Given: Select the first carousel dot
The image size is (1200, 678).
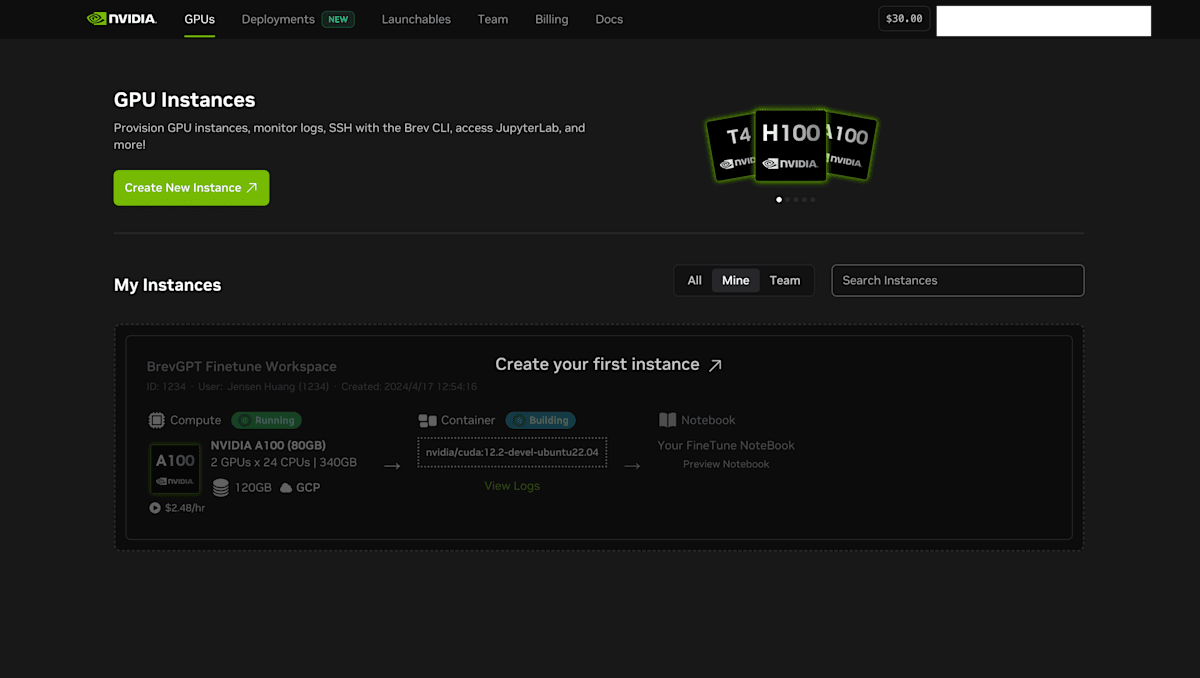Looking at the screenshot, I should pos(779,199).
